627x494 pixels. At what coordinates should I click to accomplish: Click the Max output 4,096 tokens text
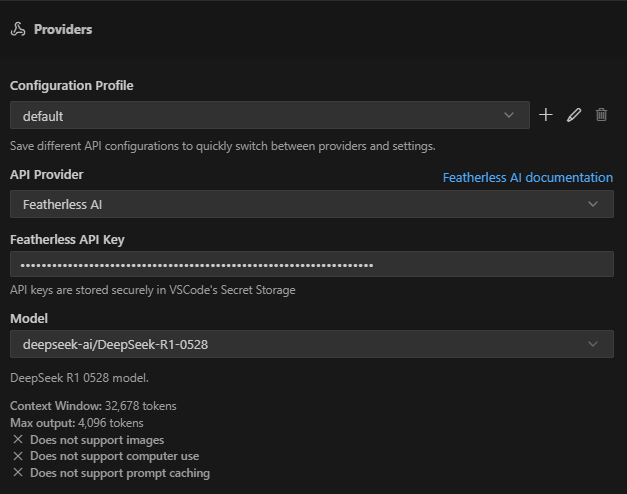77,423
